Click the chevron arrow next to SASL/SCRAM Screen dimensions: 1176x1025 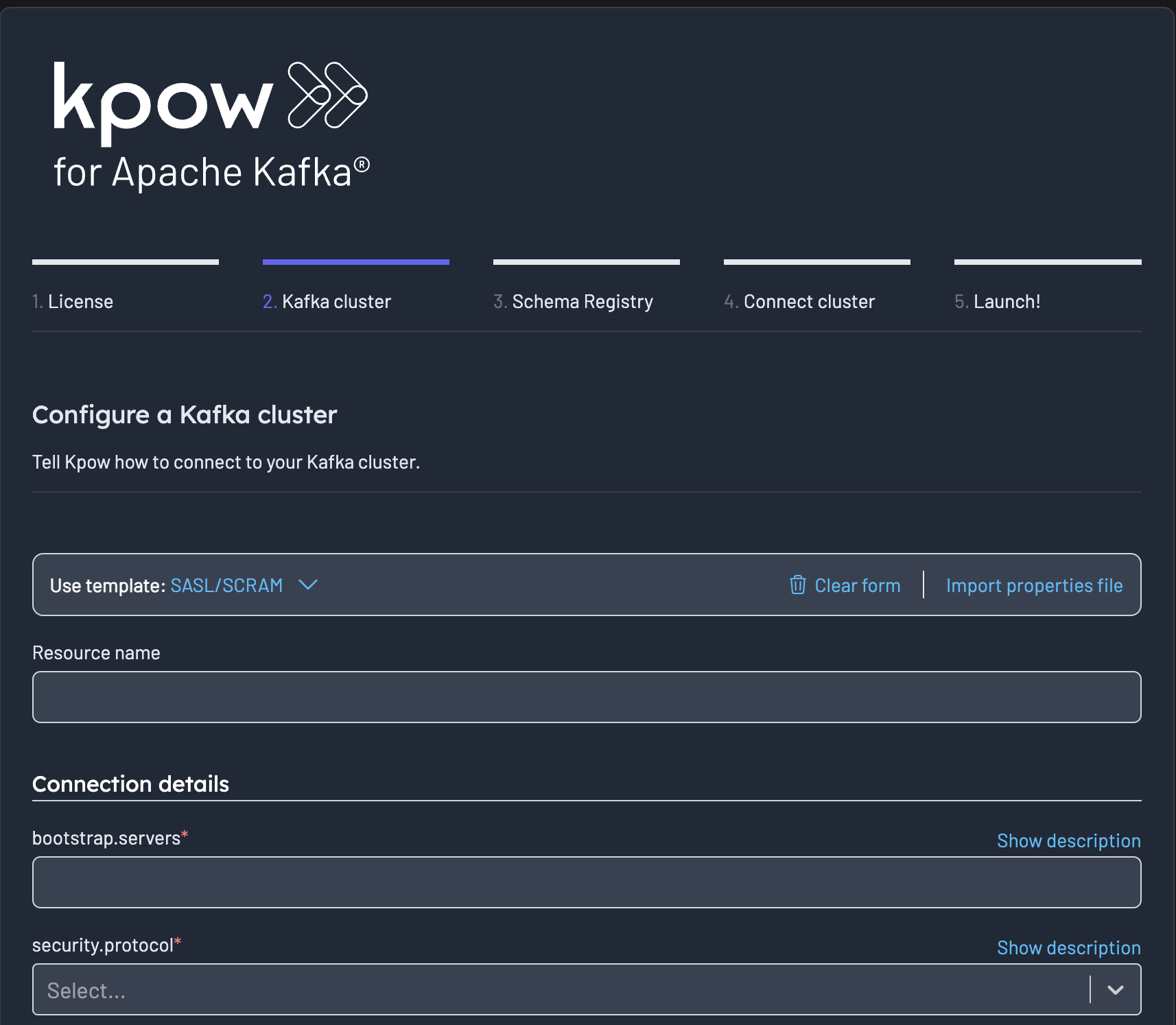(x=308, y=585)
